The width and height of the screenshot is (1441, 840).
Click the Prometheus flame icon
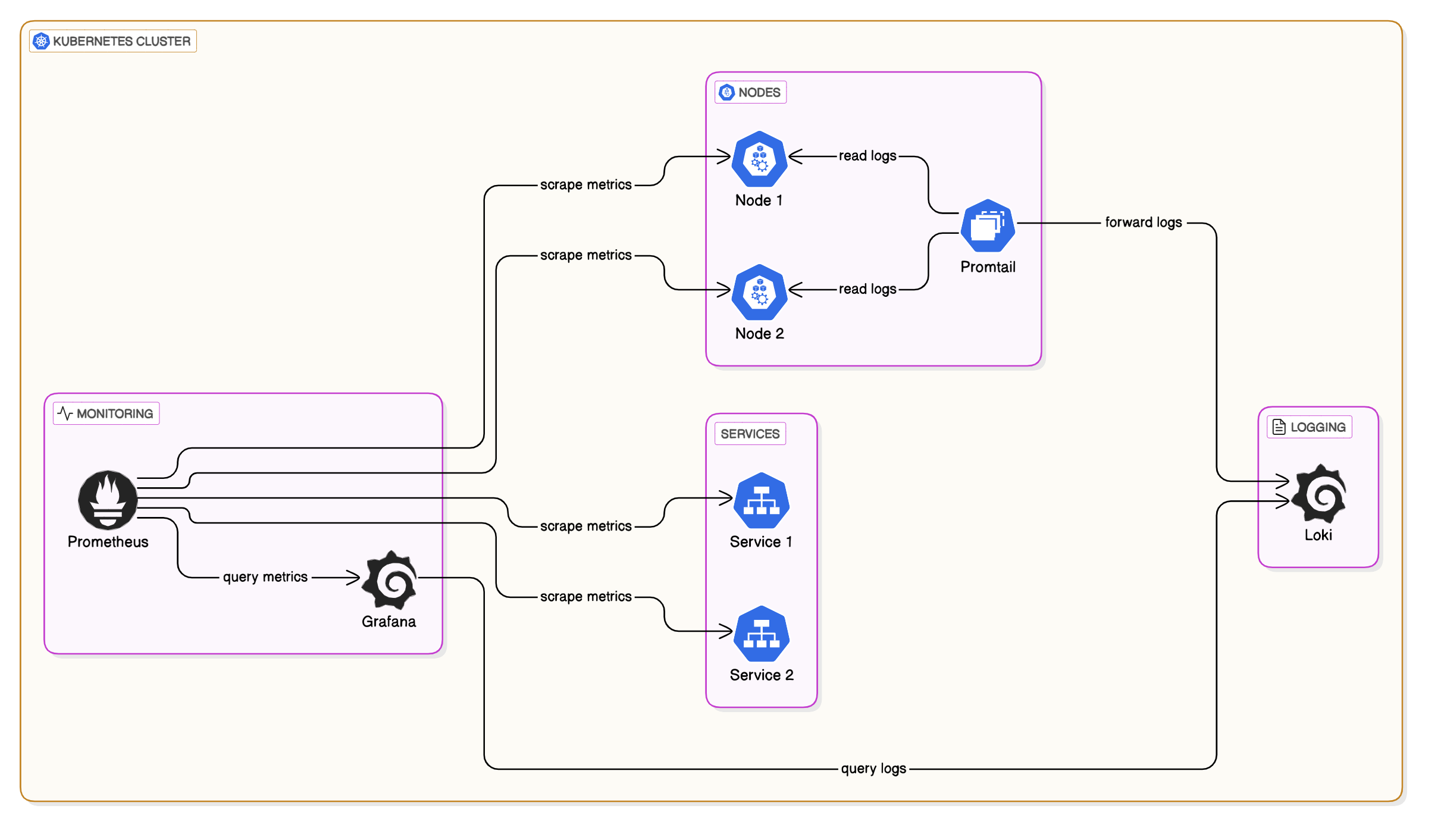point(108,500)
